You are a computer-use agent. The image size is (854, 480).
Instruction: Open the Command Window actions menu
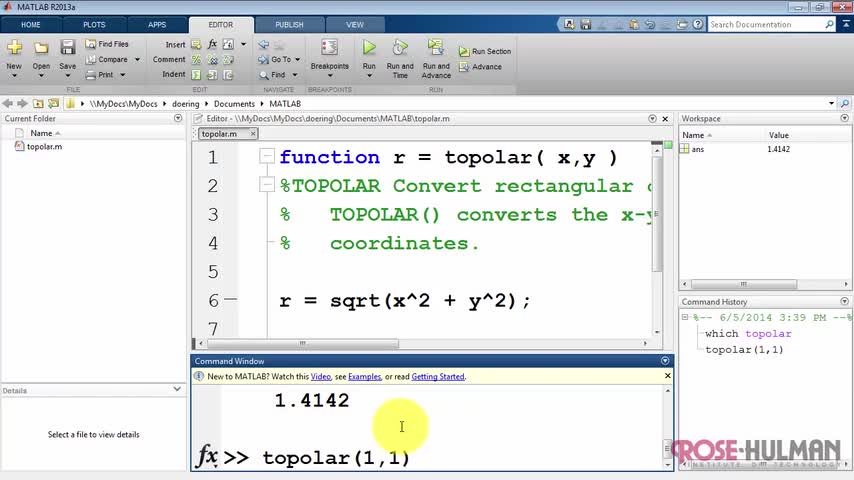coord(665,361)
